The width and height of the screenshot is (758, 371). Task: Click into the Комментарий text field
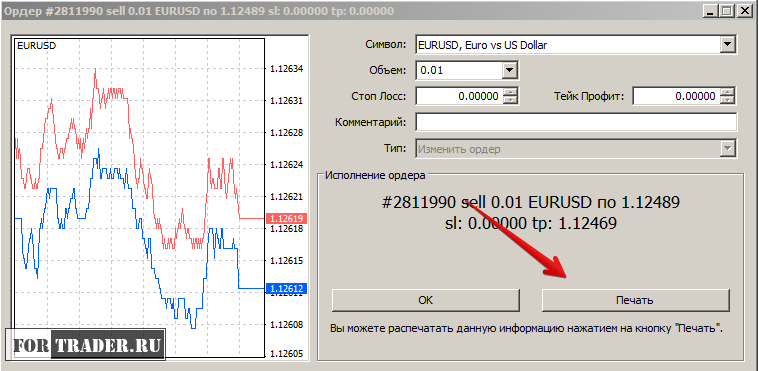pyautogui.click(x=576, y=122)
